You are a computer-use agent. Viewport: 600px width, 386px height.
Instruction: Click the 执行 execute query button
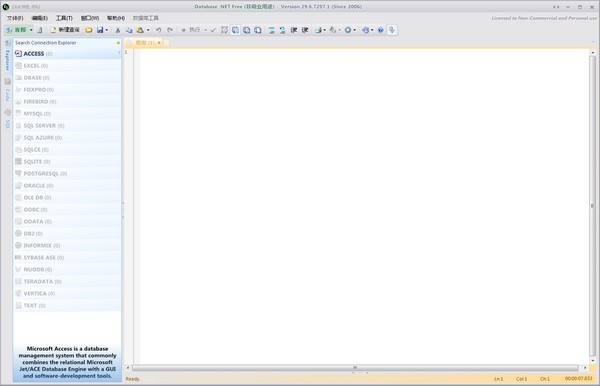191,30
